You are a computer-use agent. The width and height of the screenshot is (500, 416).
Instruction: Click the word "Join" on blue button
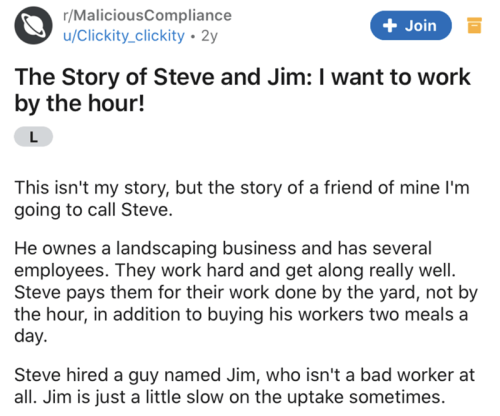pos(421,26)
